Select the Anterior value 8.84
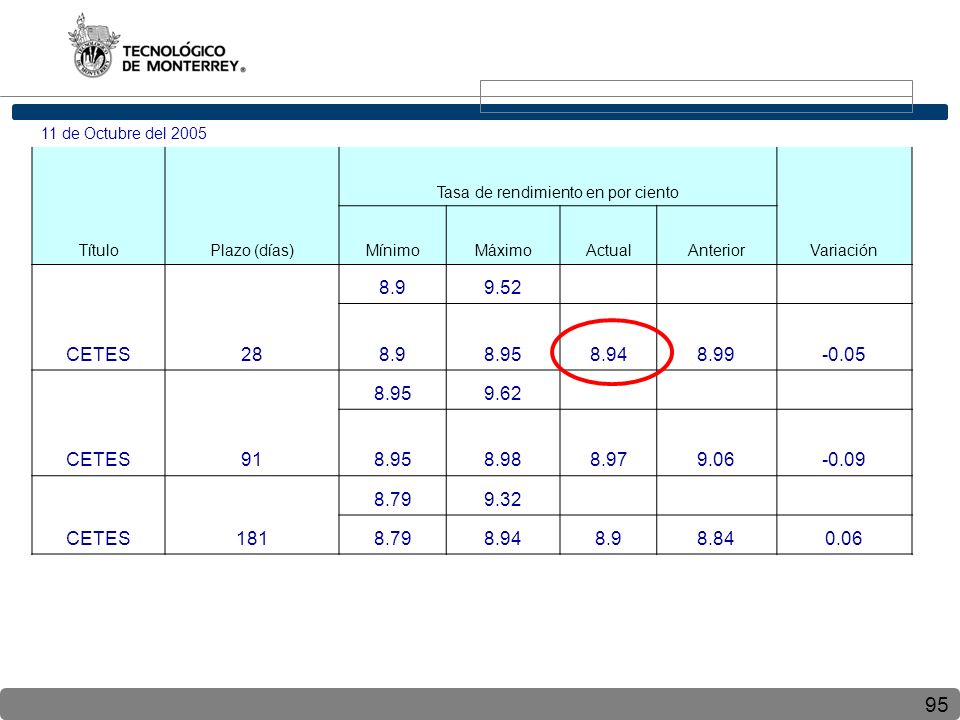Image resolution: width=960 pixels, height=720 pixels. point(715,538)
